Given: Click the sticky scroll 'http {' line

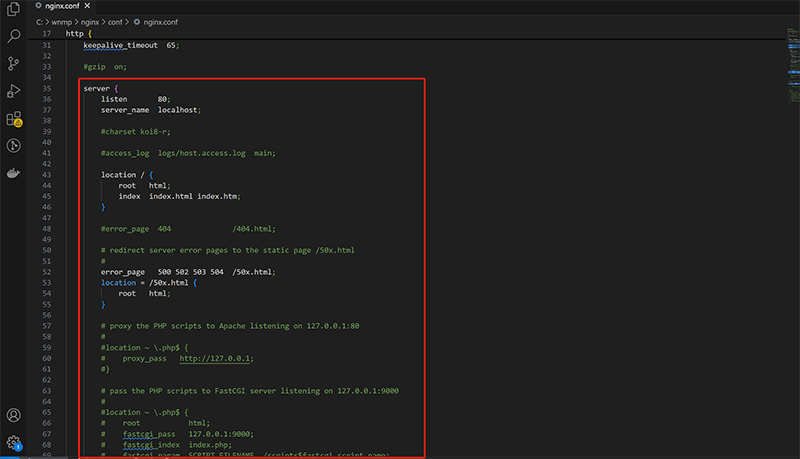Looking at the screenshot, I should pos(79,34).
